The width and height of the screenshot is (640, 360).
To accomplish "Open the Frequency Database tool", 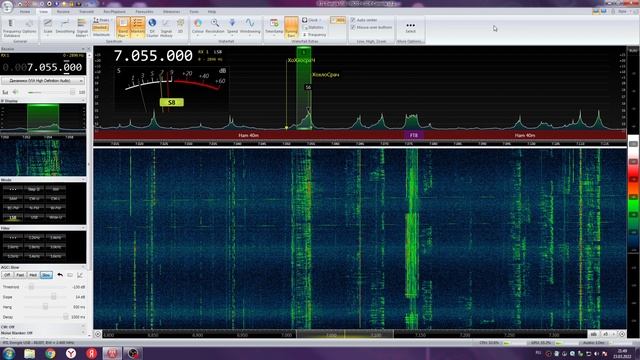I will (x=11, y=28).
